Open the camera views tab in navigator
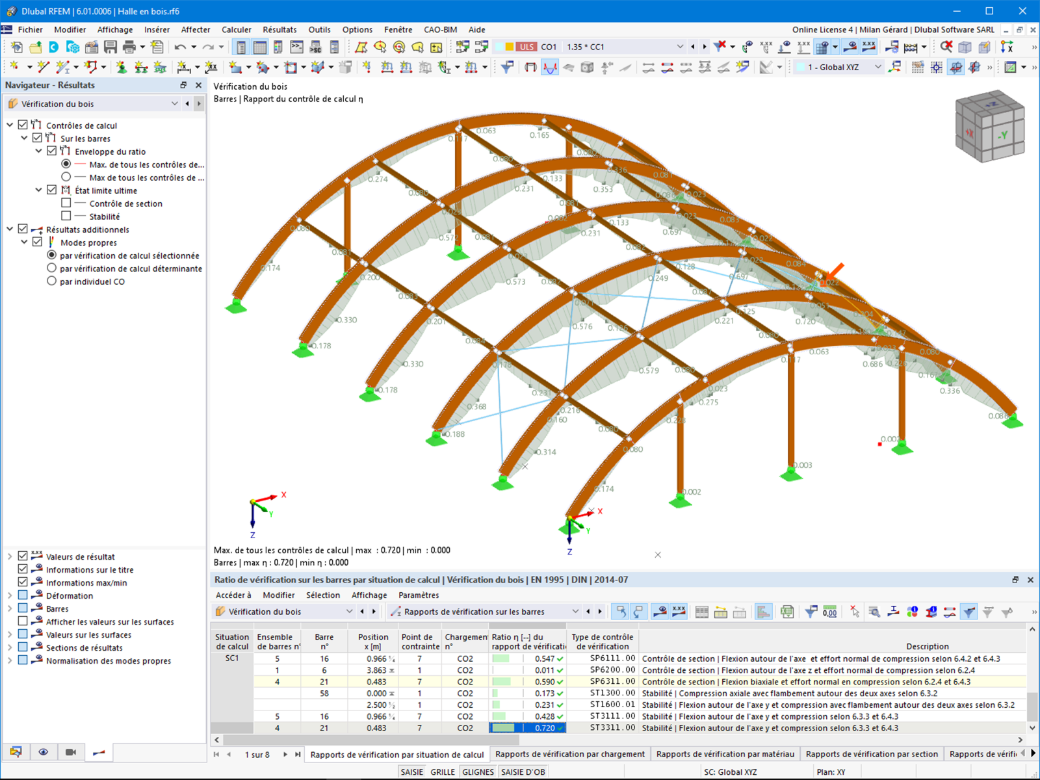1040x780 pixels. (71, 752)
